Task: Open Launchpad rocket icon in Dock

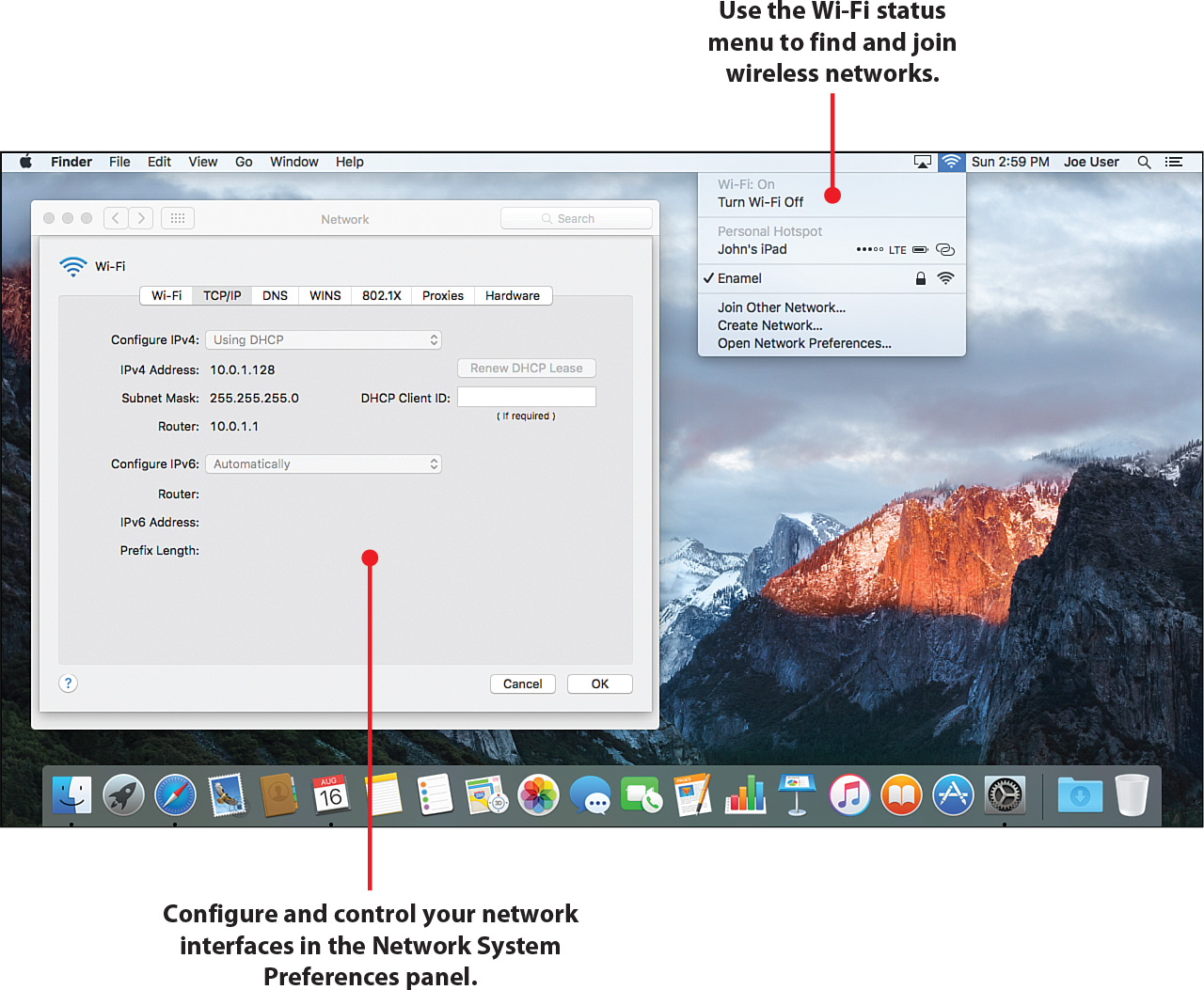Action: tap(123, 795)
